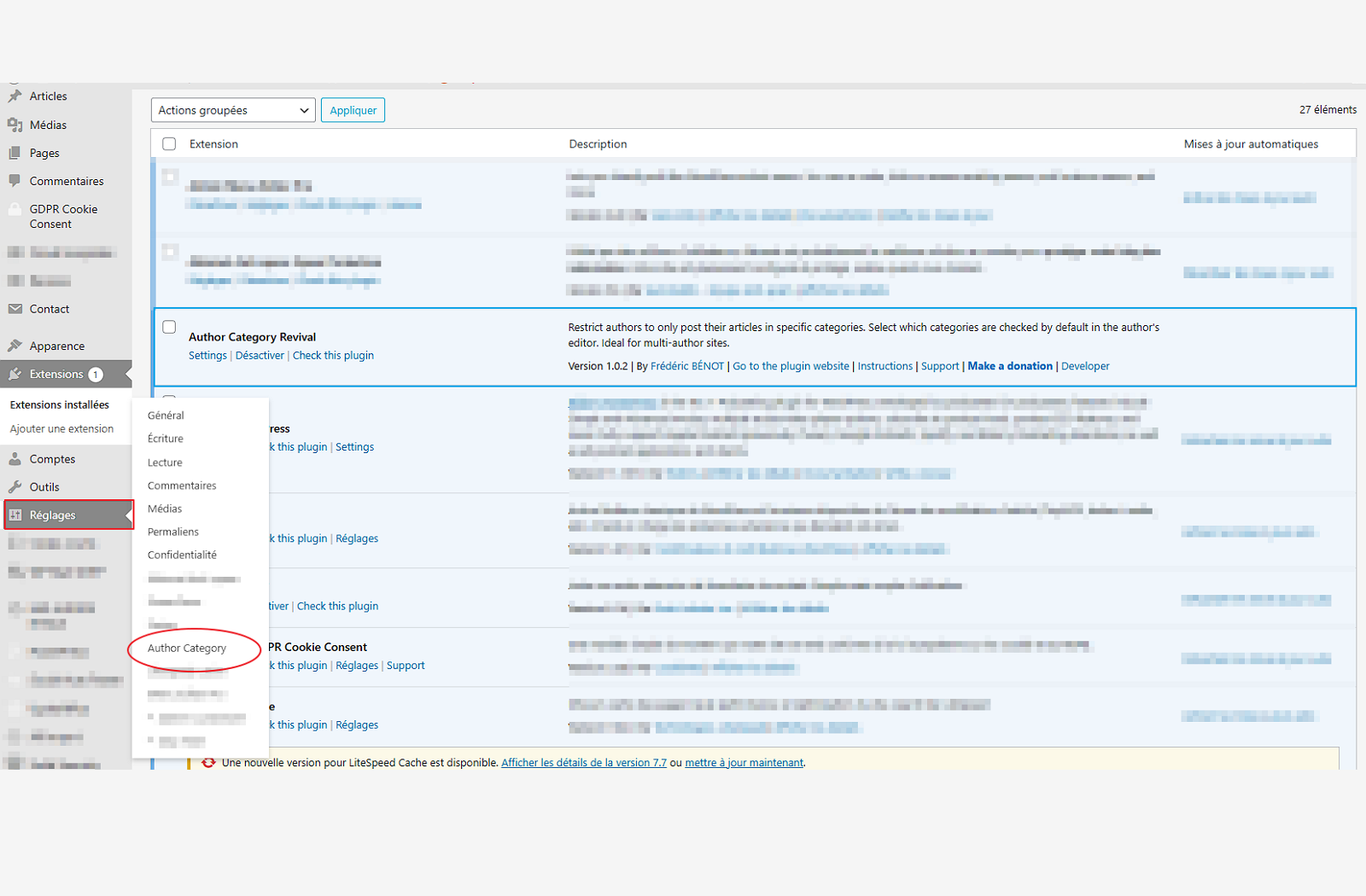Open Contact via the envelope icon
The height and width of the screenshot is (896, 1366).
tap(15, 309)
